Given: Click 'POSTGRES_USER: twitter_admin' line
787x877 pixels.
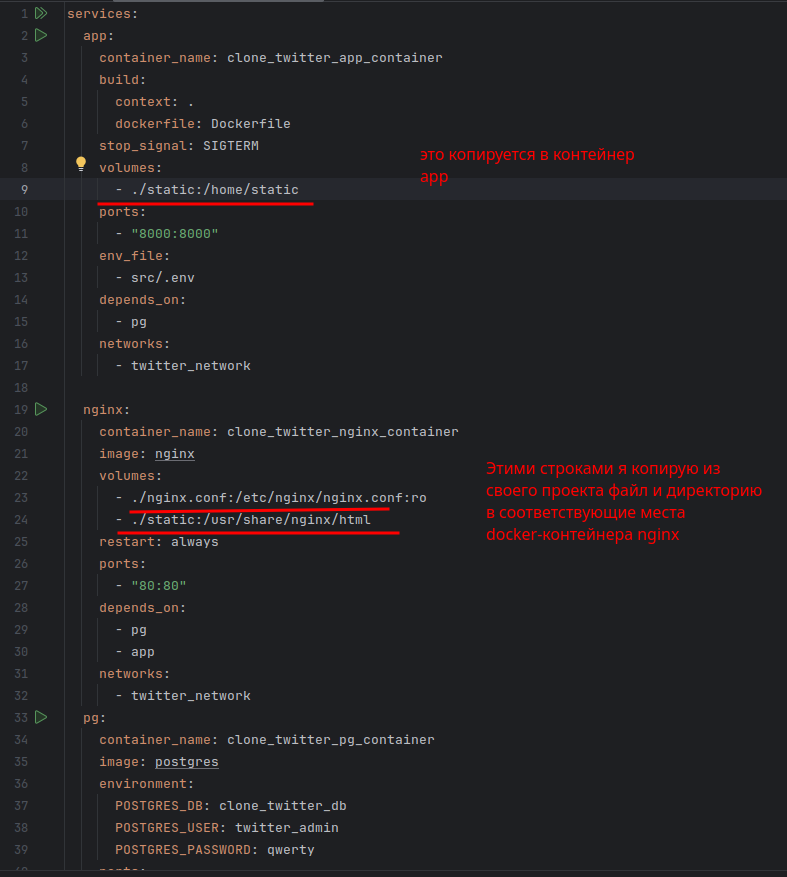Looking at the screenshot, I should 227,828.
